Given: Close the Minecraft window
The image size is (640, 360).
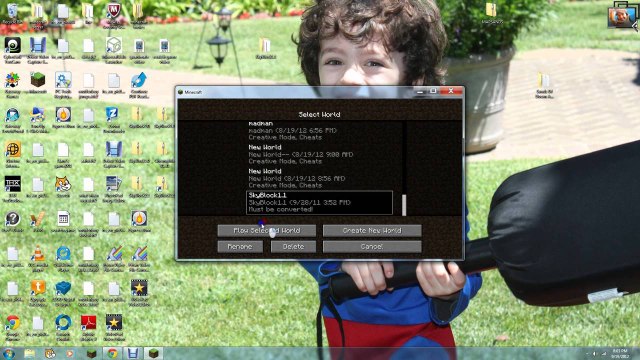Looking at the screenshot, I should (451, 91).
